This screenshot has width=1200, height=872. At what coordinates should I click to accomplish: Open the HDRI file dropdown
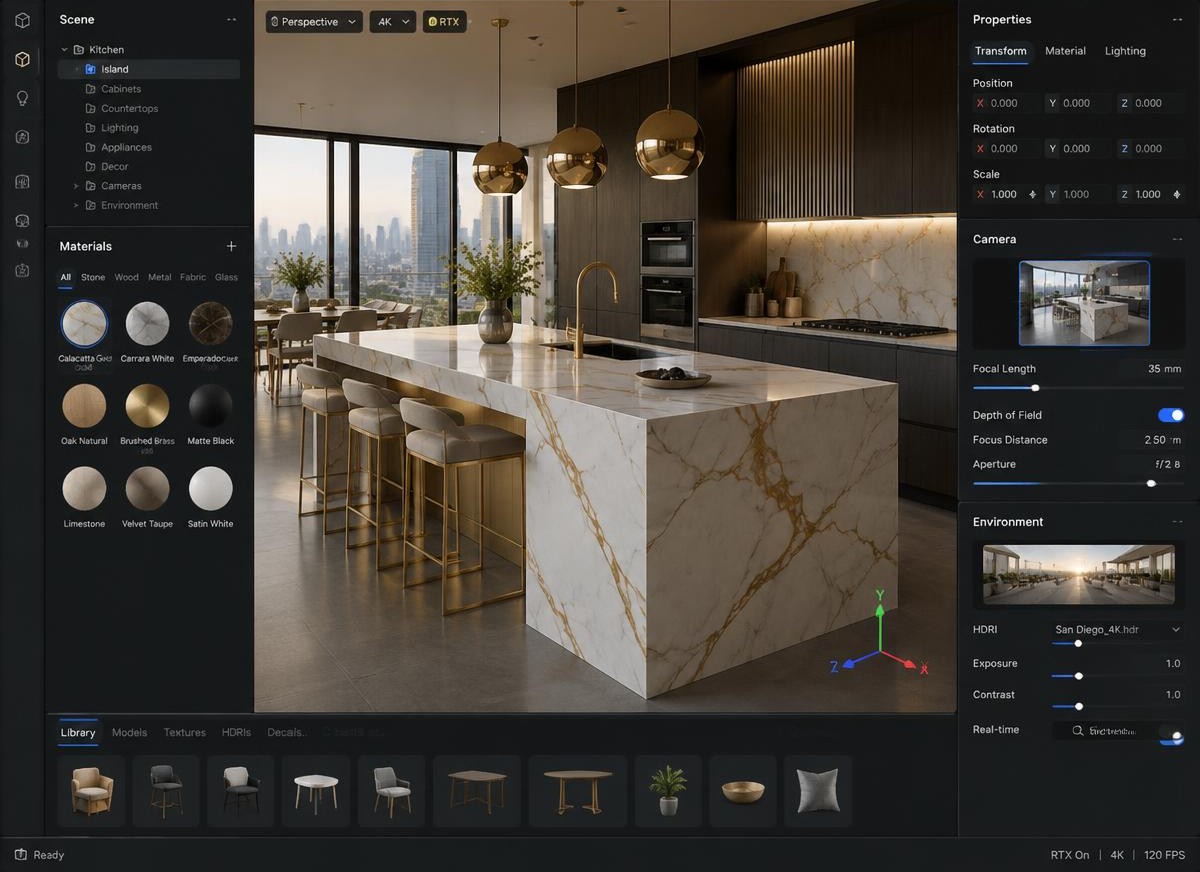[x=1118, y=630]
